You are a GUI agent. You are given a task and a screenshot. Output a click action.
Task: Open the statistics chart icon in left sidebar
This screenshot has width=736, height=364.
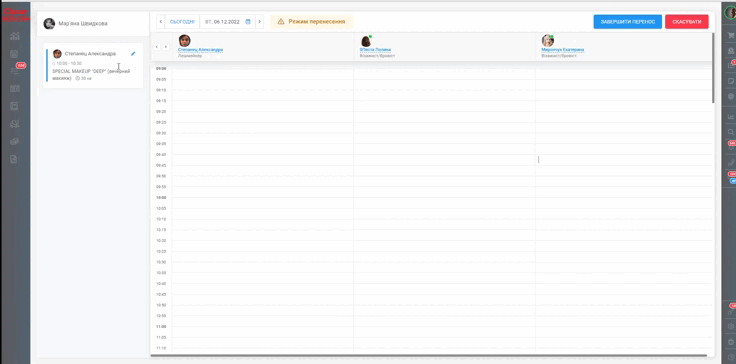pyautogui.click(x=15, y=36)
